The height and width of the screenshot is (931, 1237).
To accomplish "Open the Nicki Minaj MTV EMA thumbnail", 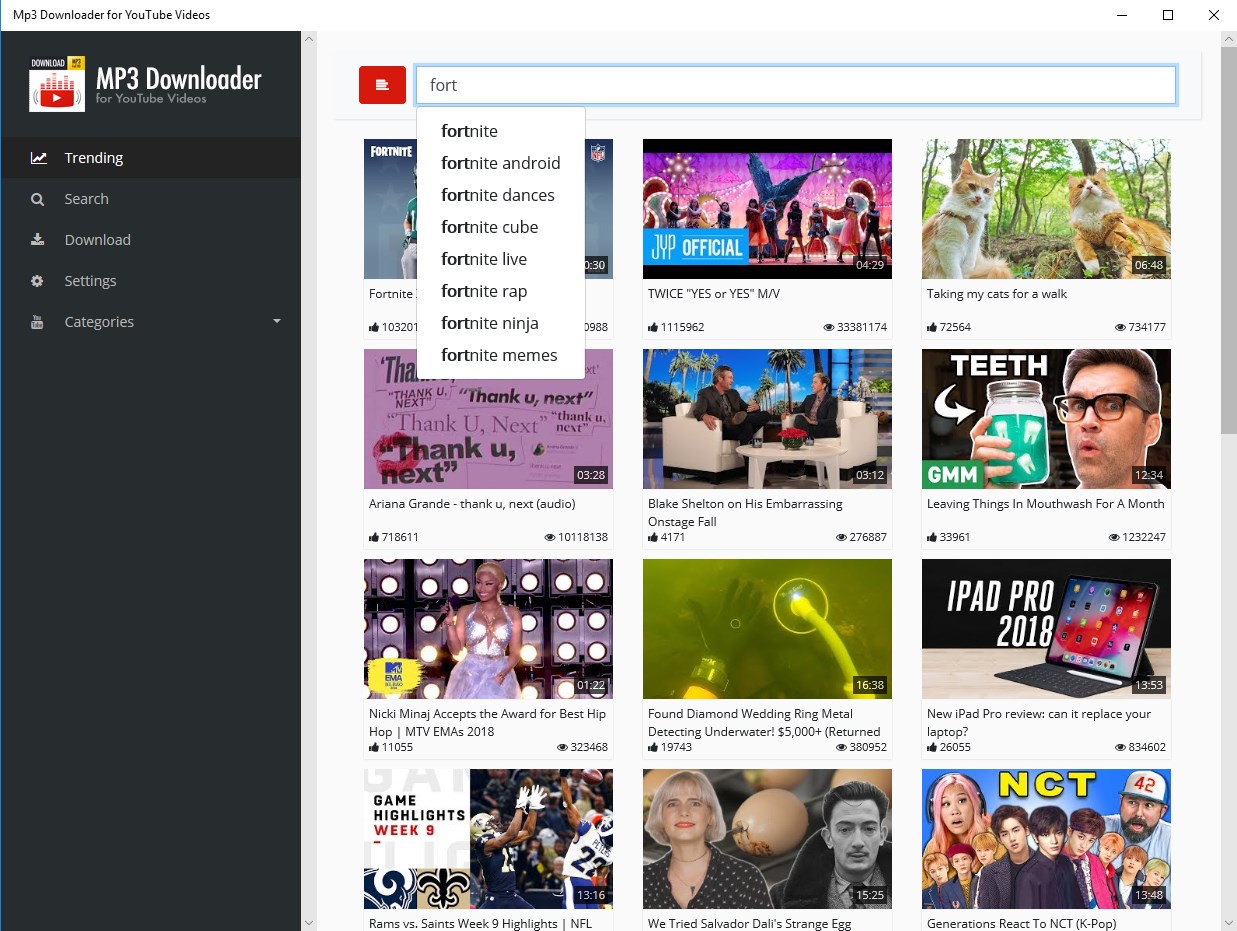I will (488, 629).
